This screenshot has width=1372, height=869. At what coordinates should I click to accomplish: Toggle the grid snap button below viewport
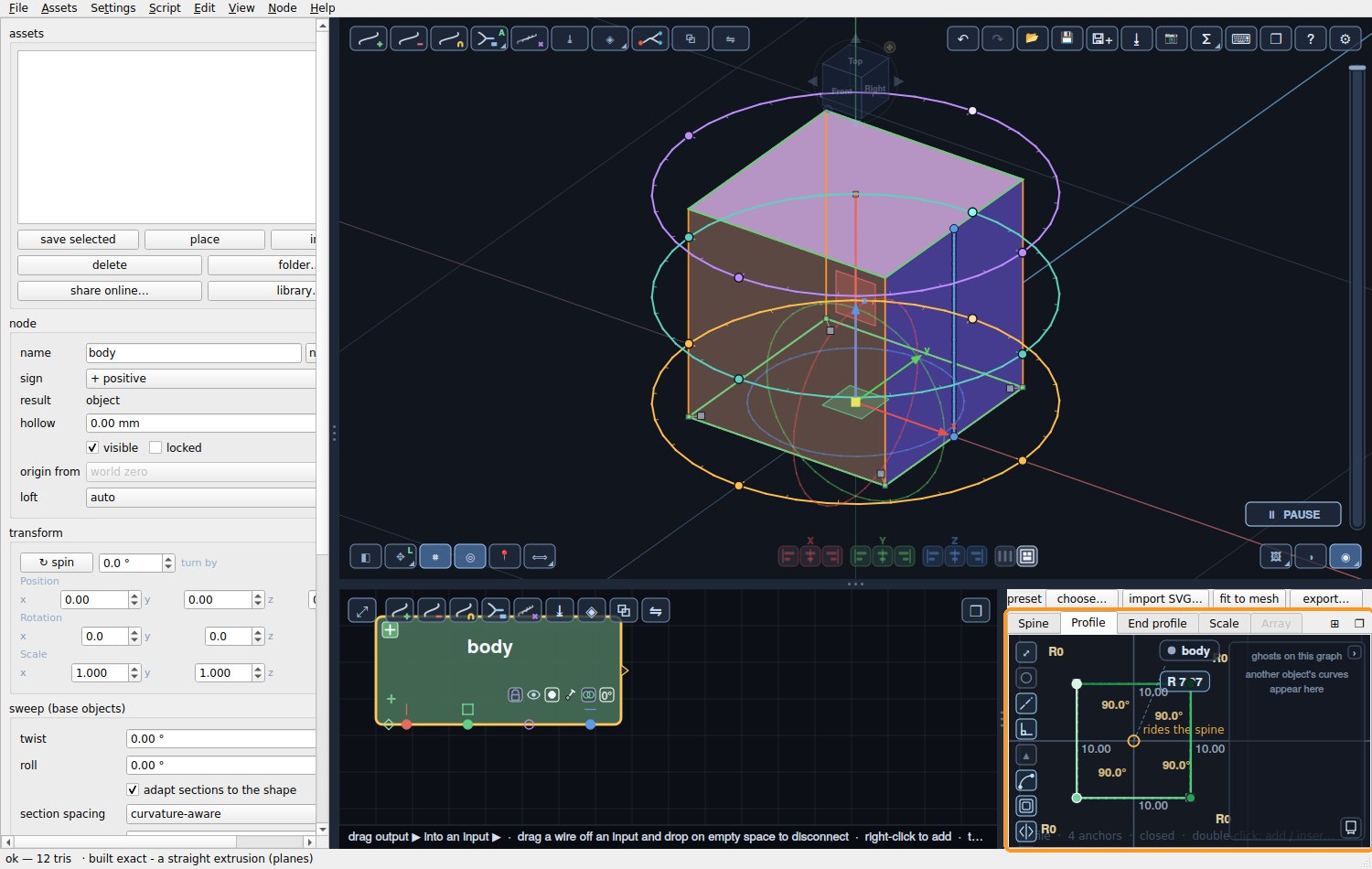tap(434, 556)
